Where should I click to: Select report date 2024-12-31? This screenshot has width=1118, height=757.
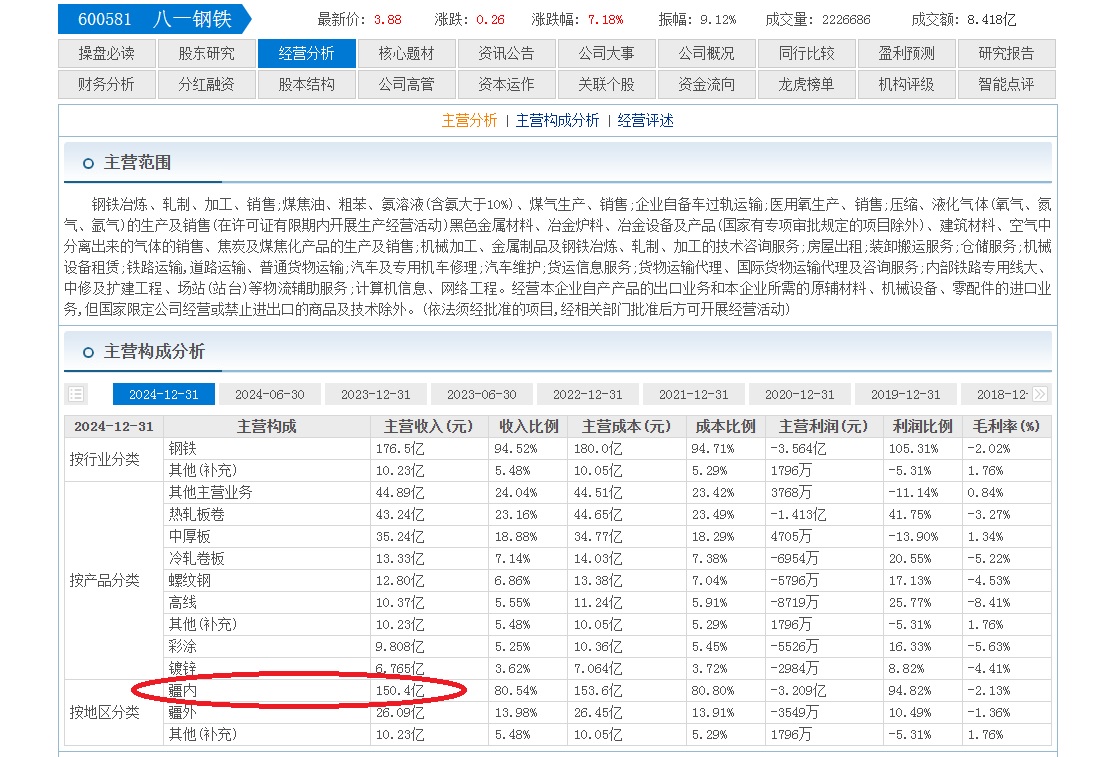click(164, 394)
